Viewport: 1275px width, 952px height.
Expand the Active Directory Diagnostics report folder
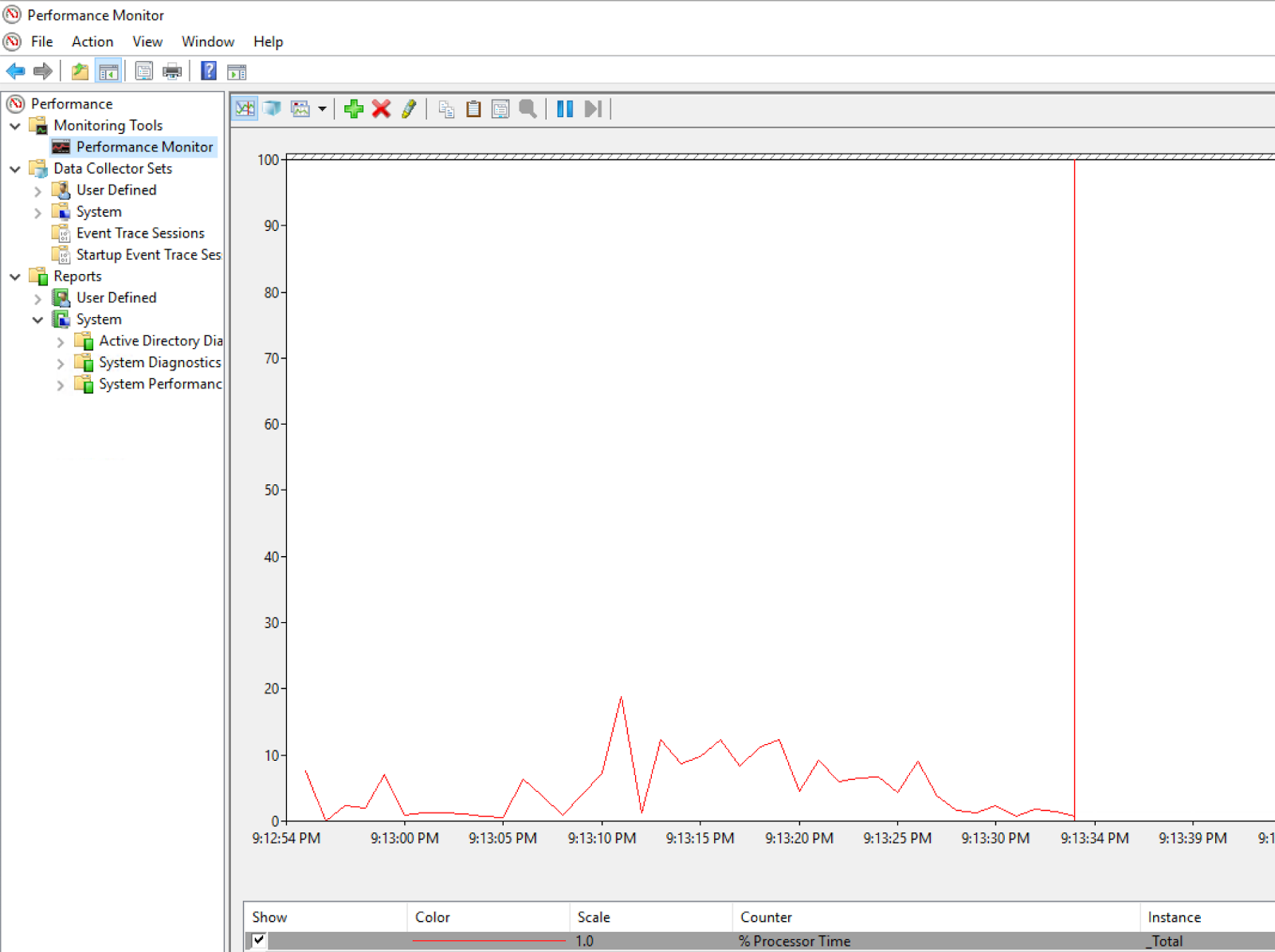tap(61, 342)
